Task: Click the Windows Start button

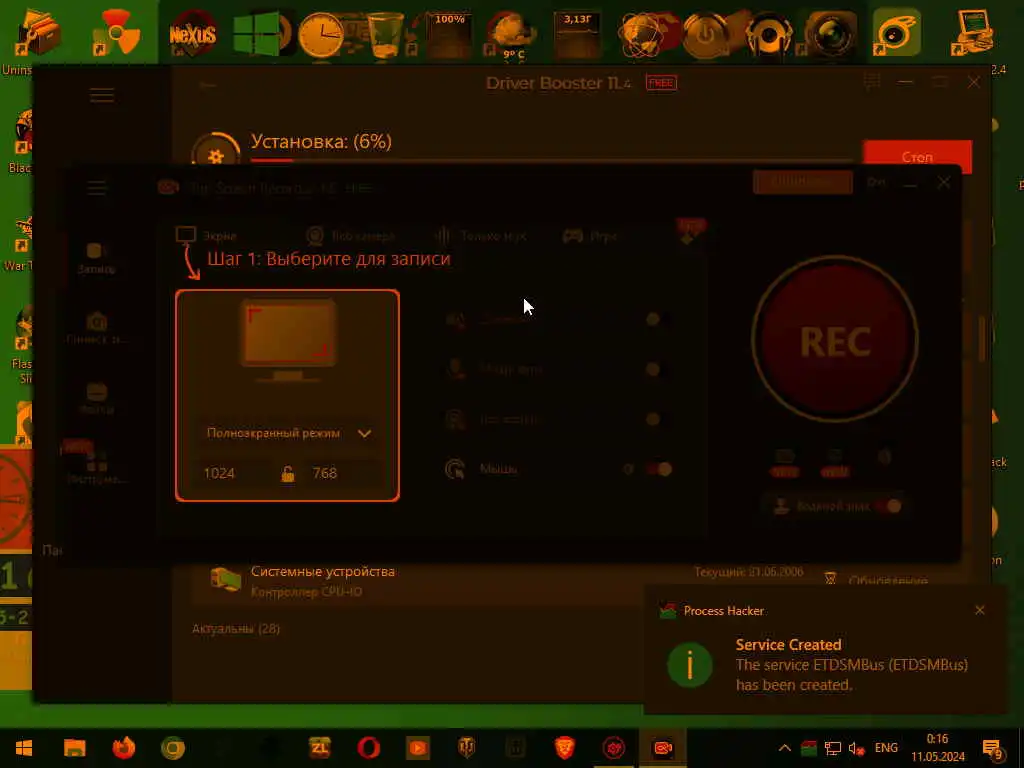Action: [x=24, y=747]
